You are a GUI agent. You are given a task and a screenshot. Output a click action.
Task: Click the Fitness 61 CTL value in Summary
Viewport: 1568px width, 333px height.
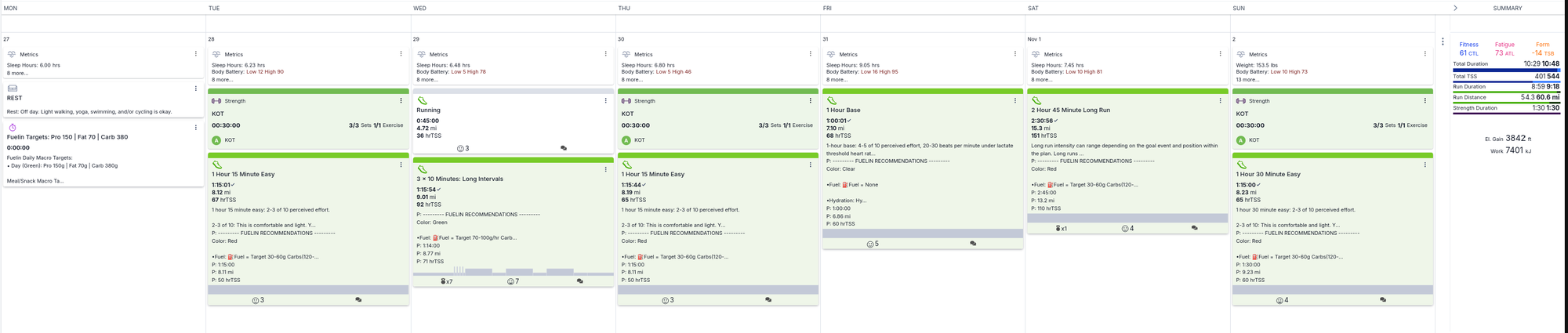[x=1468, y=53]
